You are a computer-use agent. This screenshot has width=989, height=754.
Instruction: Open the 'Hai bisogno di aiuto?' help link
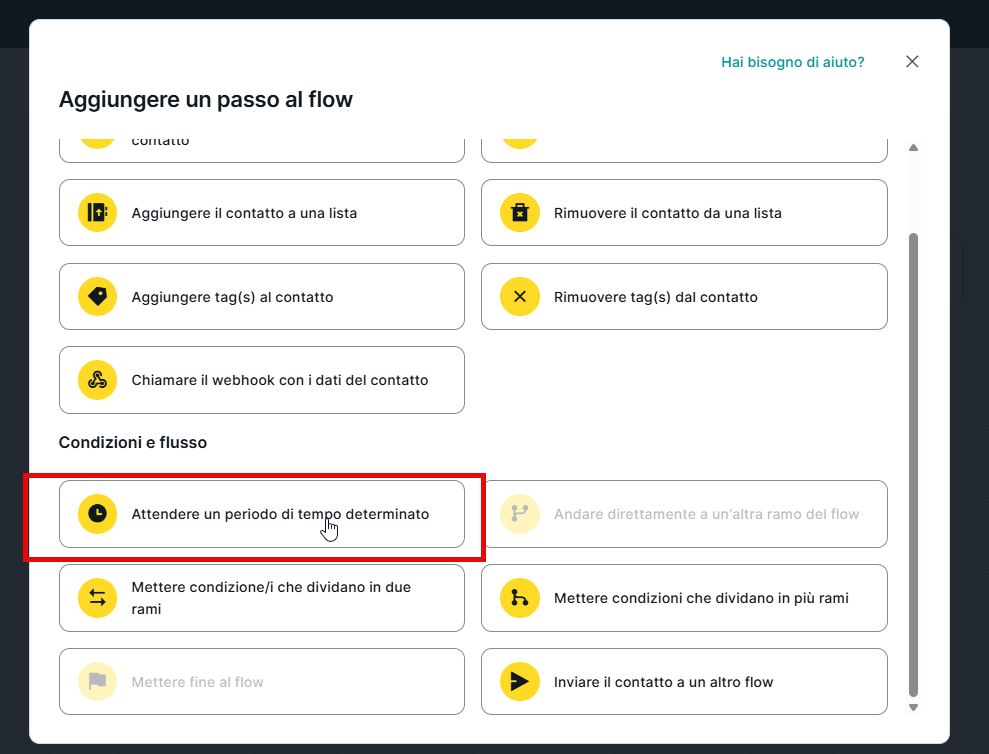click(792, 62)
